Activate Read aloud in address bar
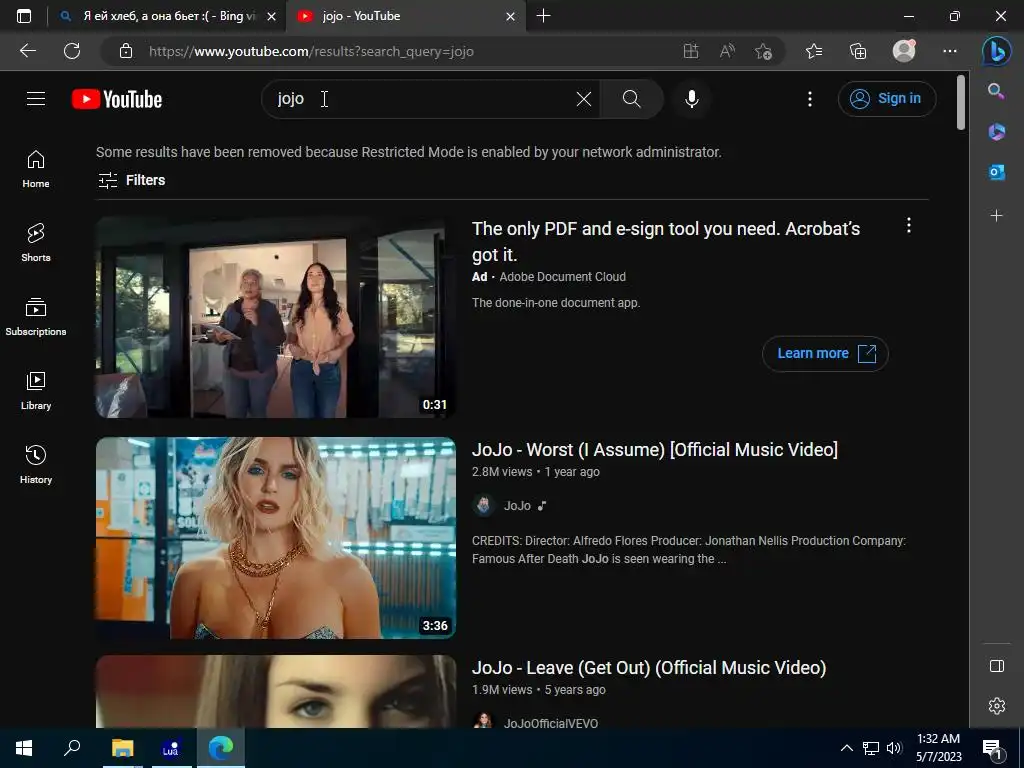 (727, 51)
